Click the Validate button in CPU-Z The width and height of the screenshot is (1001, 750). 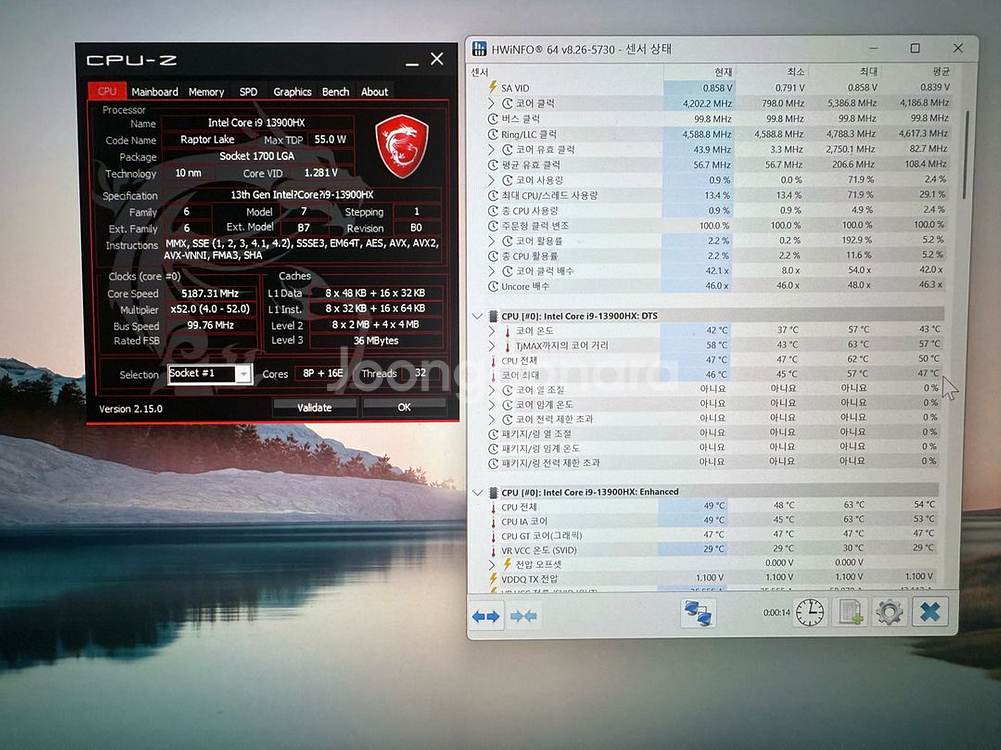pos(314,407)
